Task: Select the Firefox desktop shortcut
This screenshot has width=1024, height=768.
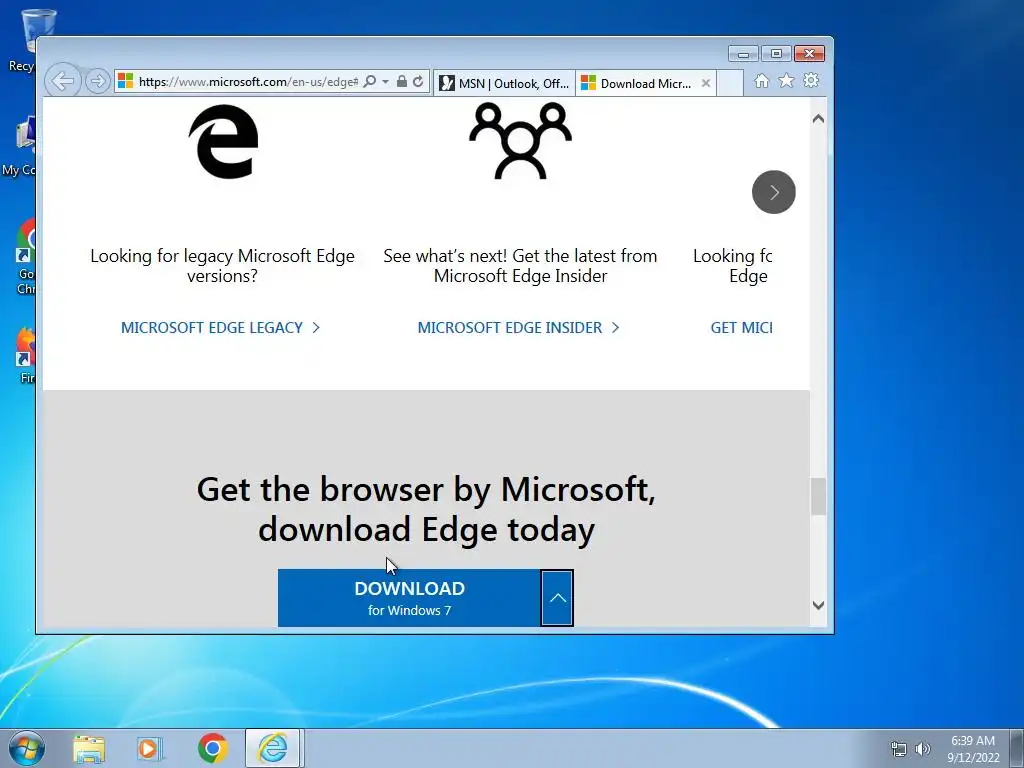Action: (x=26, y=355)
